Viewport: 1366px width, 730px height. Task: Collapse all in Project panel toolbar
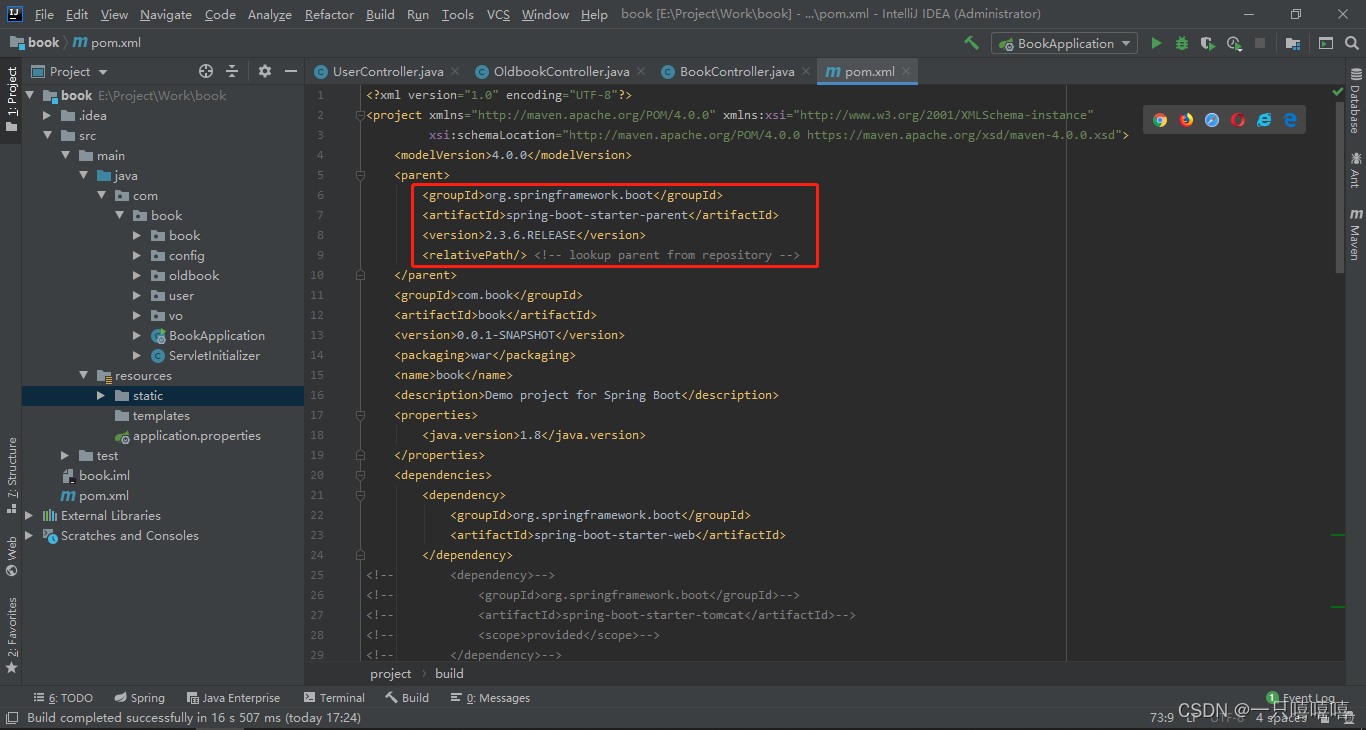click(x=232, y=71)
